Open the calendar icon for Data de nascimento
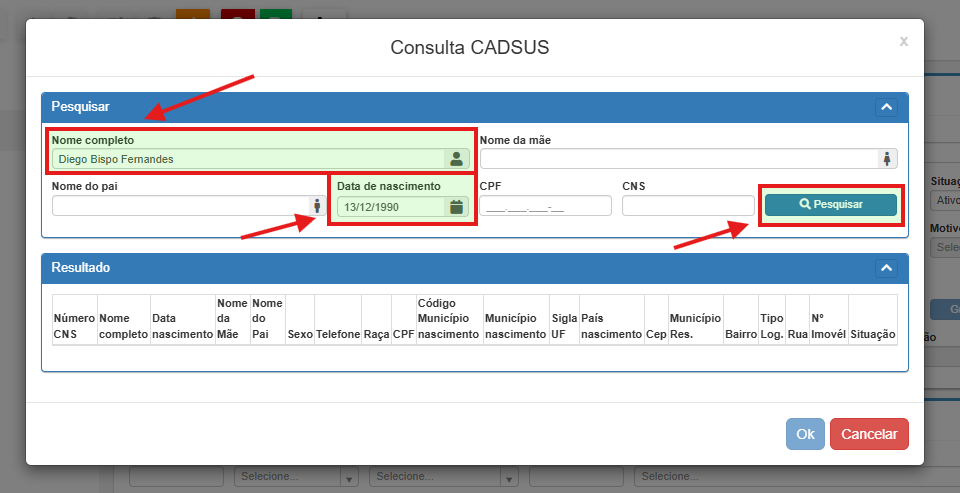This screenshot has width=960, height=493. pos(456,207)
